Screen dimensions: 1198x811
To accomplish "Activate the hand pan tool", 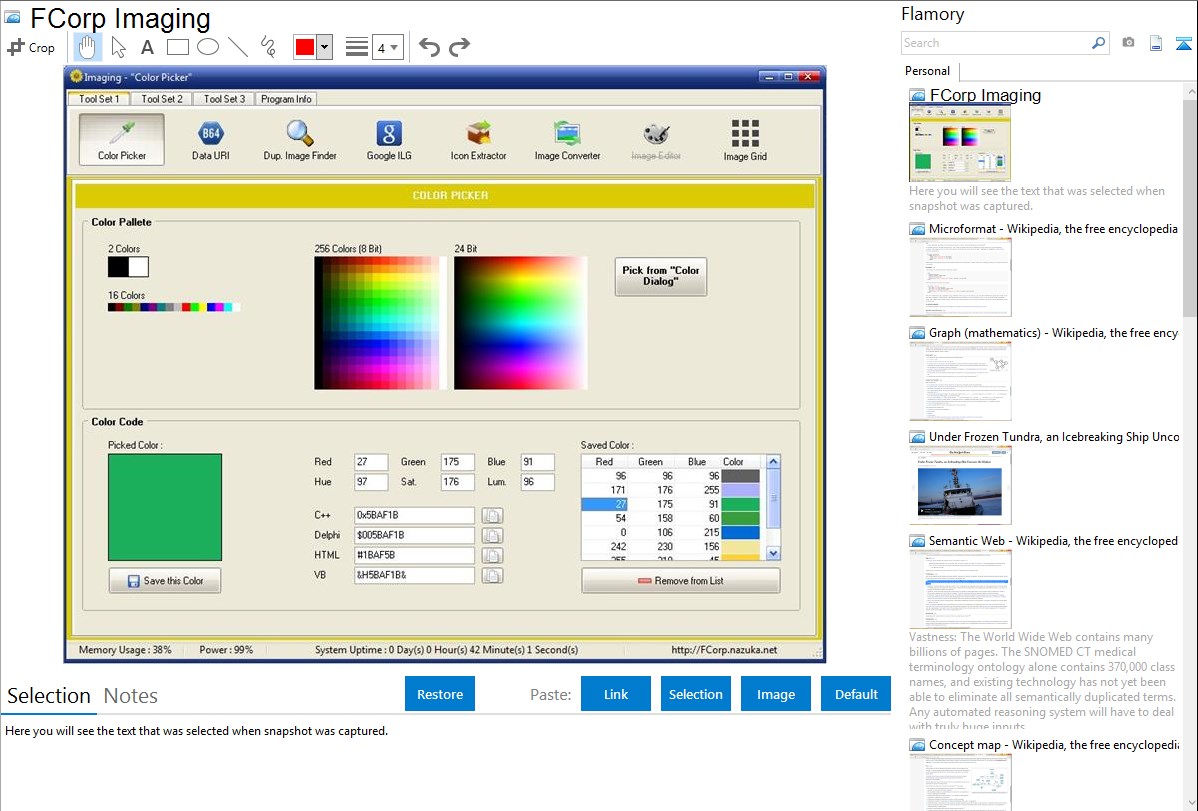I will point(88,47).
